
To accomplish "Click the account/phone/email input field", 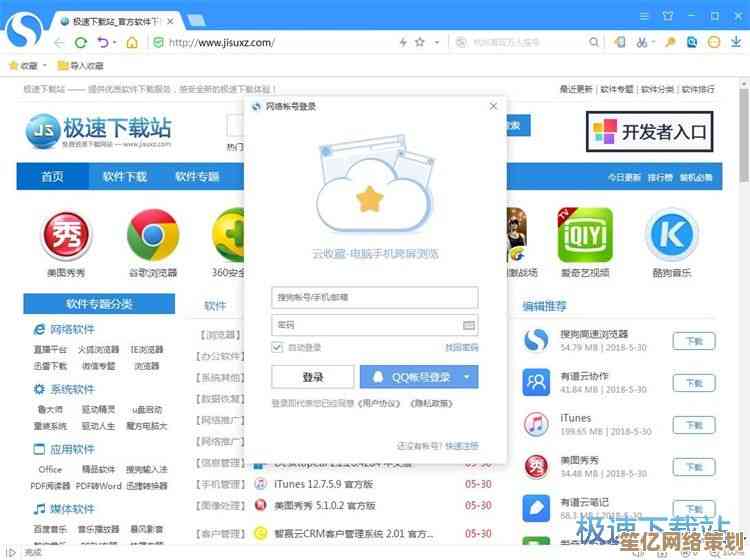I will coord(374,297).
